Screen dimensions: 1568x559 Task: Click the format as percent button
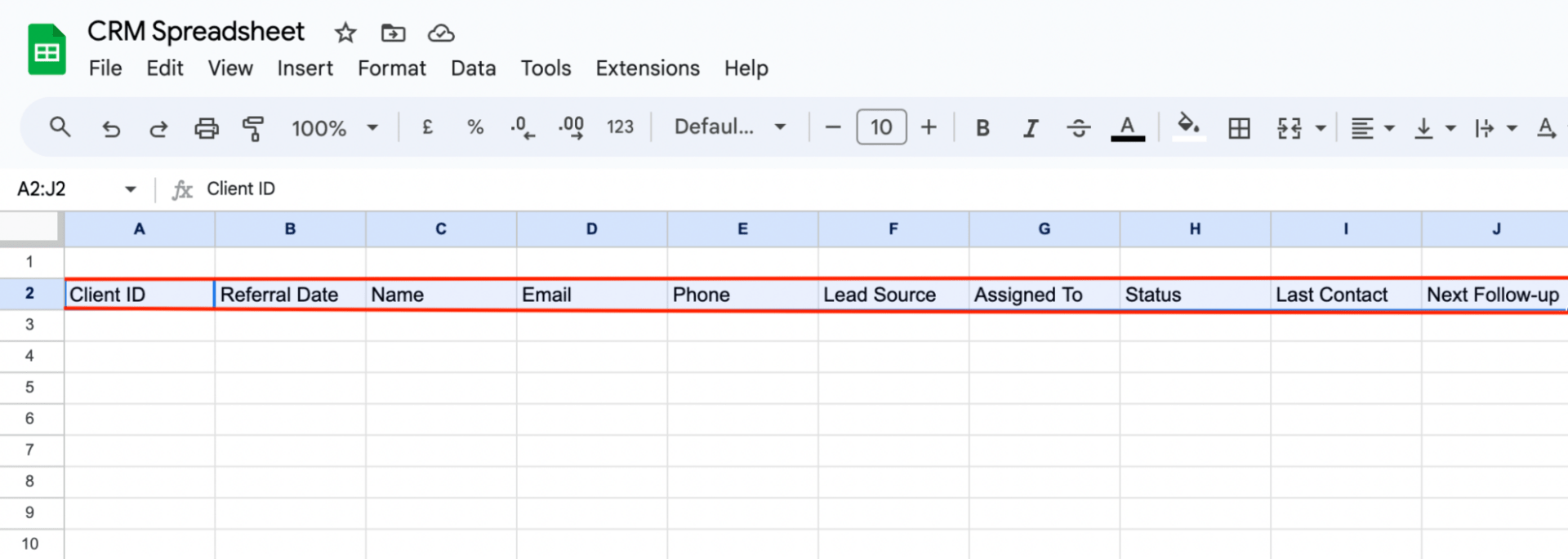tap(474, 127)
